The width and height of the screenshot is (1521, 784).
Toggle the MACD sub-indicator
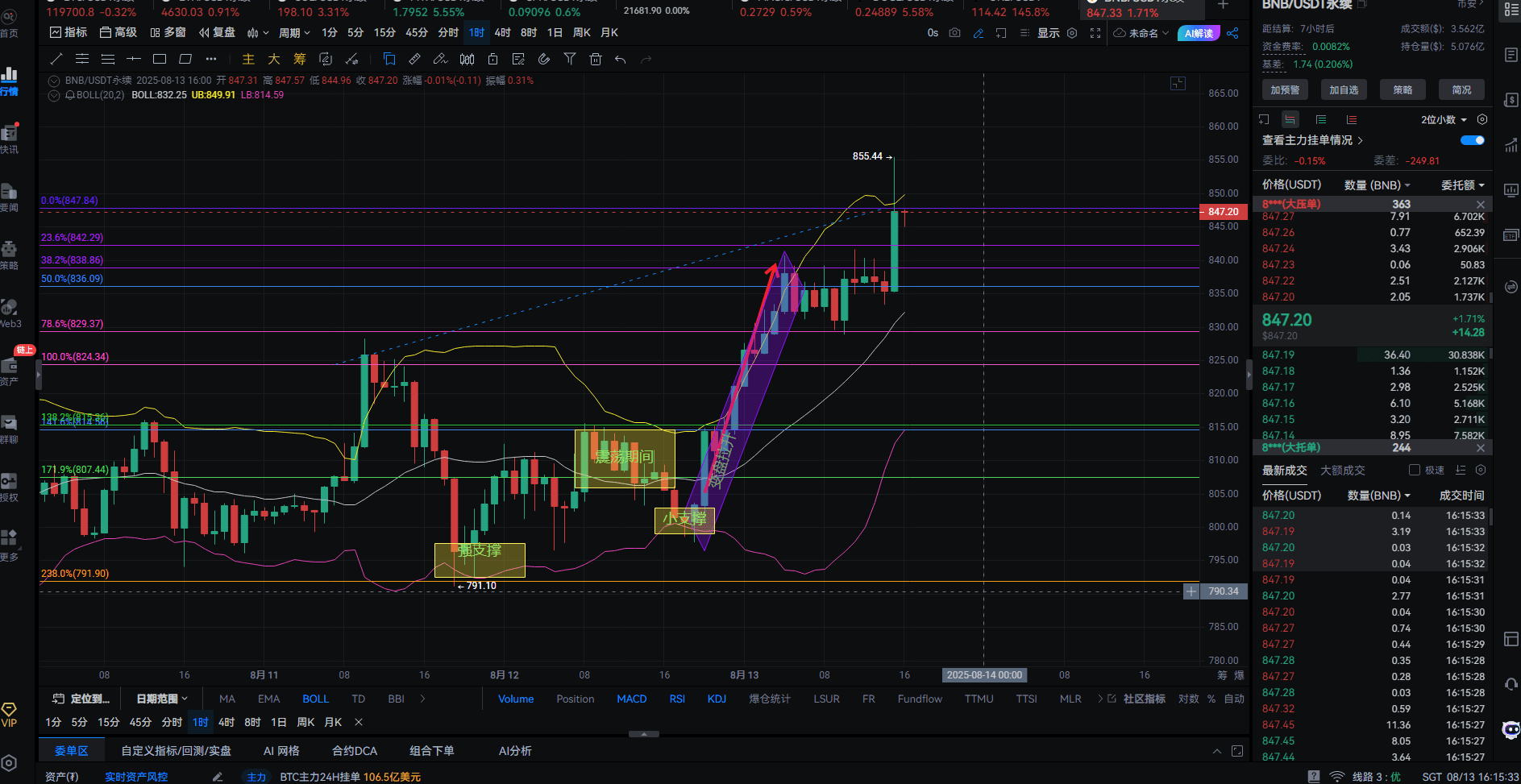(632, 699)
